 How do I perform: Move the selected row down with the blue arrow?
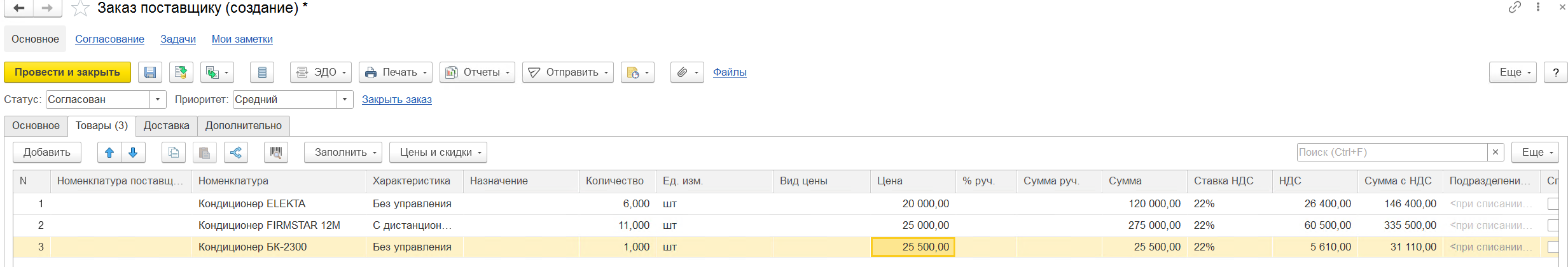(x=133, y=153)
